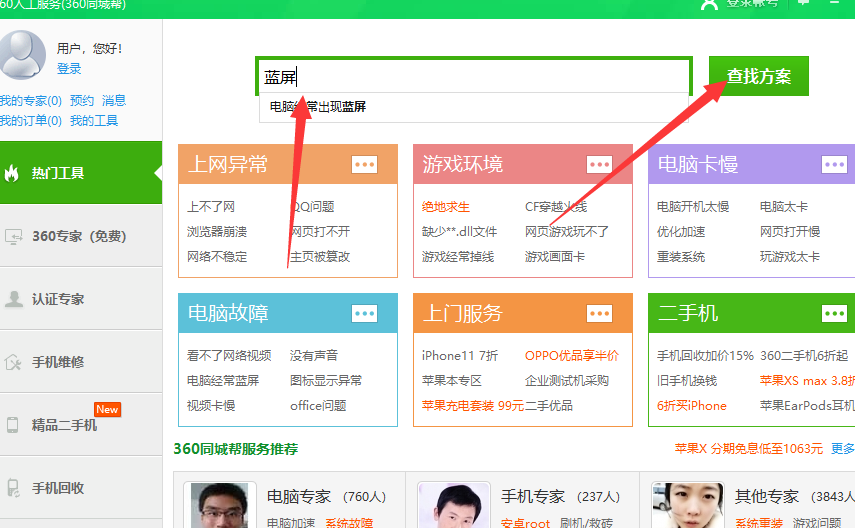This screenshot has width=855, height=528.
Task: Click the New badge on 精品二手机
Action: point(107,409)
